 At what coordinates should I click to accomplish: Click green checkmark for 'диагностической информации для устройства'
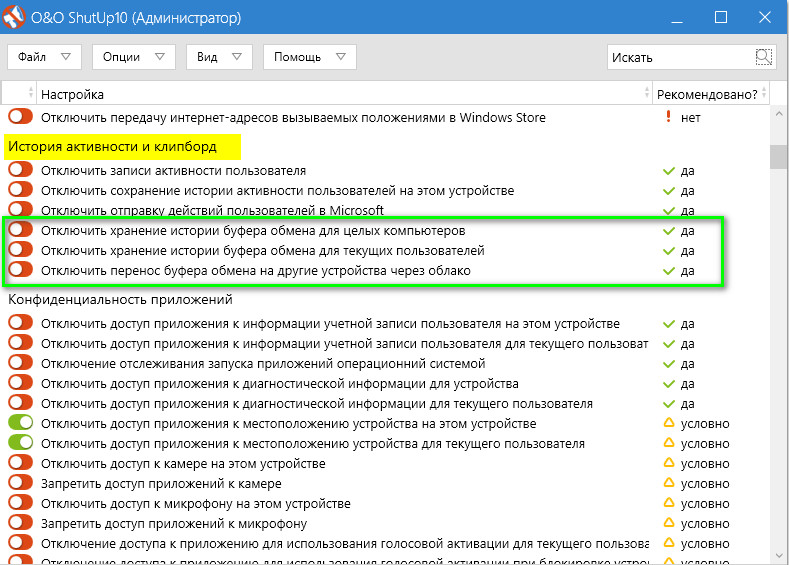point(669,384)
